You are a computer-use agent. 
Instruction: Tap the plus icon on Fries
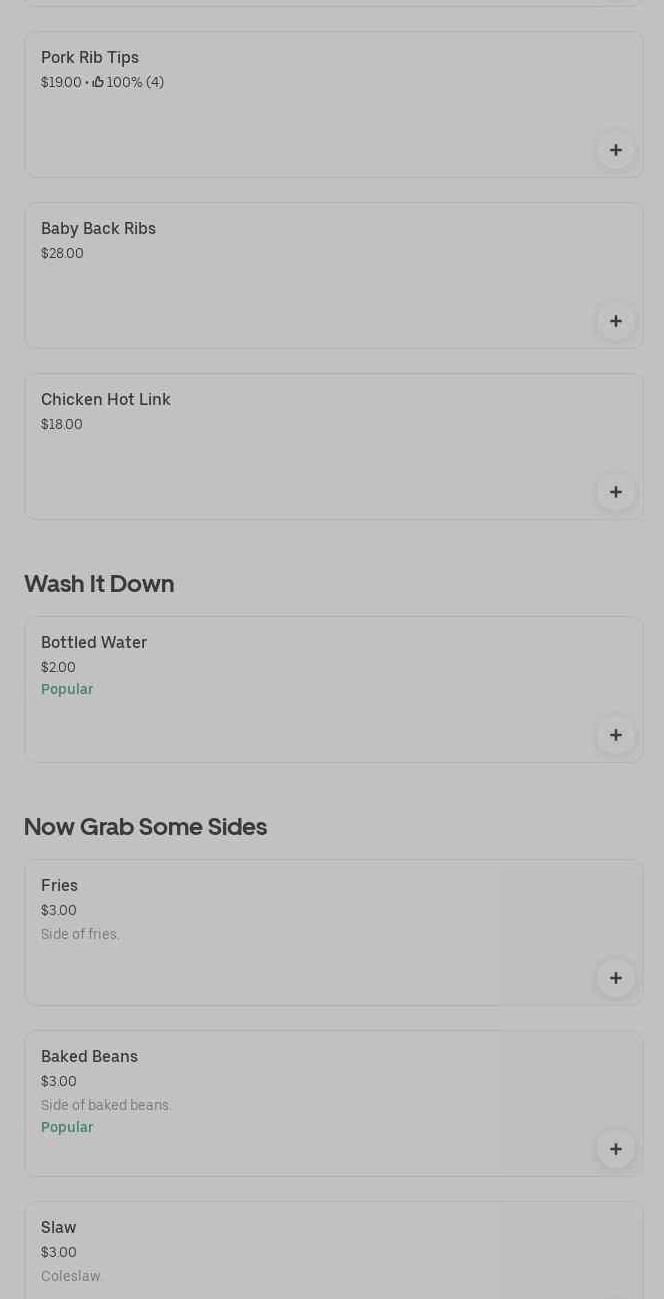pos(615,978)
